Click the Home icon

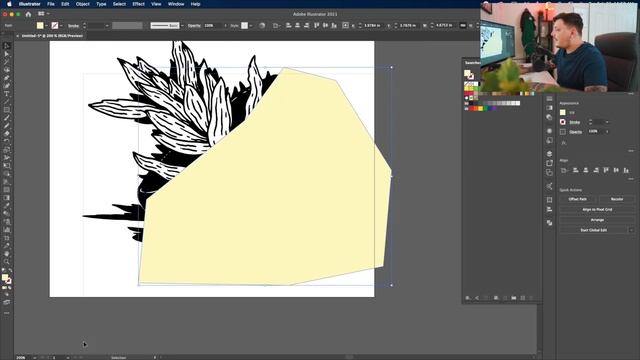click(x=28, y=14)
